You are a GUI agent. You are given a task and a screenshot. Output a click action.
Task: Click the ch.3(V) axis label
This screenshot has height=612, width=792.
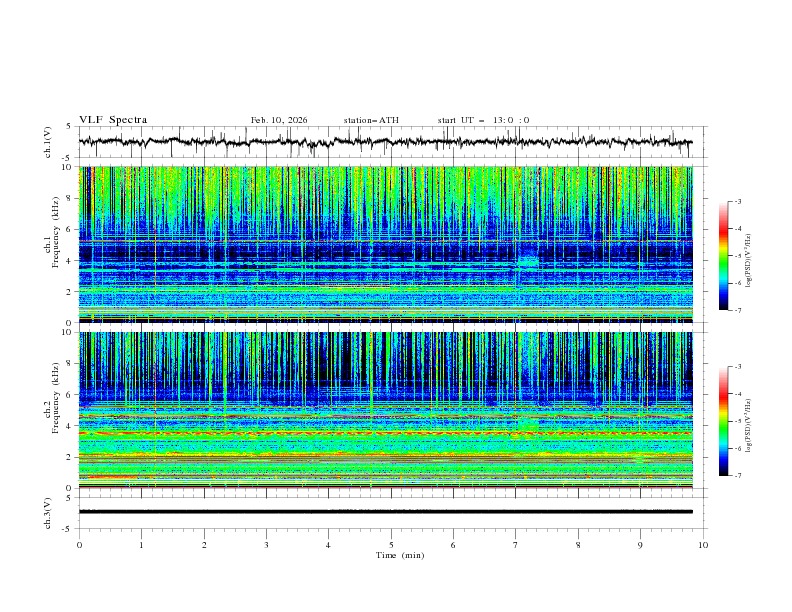(48, 513)
